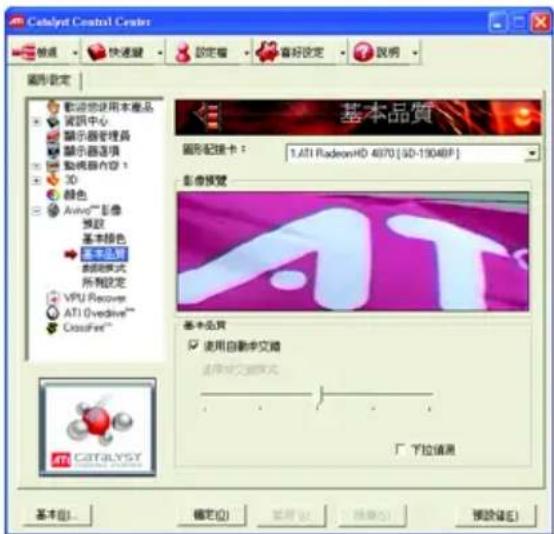Viewport: 554px width, 534px height.
Task: Open the CrossFire tree entry
Action: click(87, 328)
